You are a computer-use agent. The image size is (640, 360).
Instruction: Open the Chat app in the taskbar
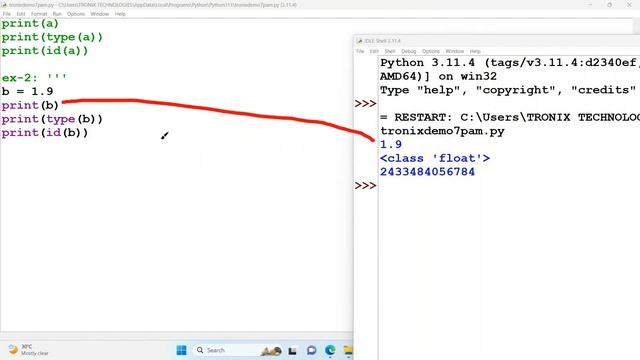311,350
